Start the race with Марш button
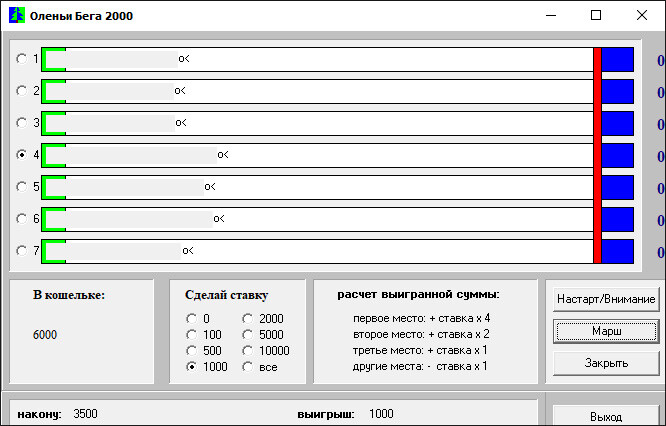Image resolution: width=666 pixels, height=426 pixels. 606,331
